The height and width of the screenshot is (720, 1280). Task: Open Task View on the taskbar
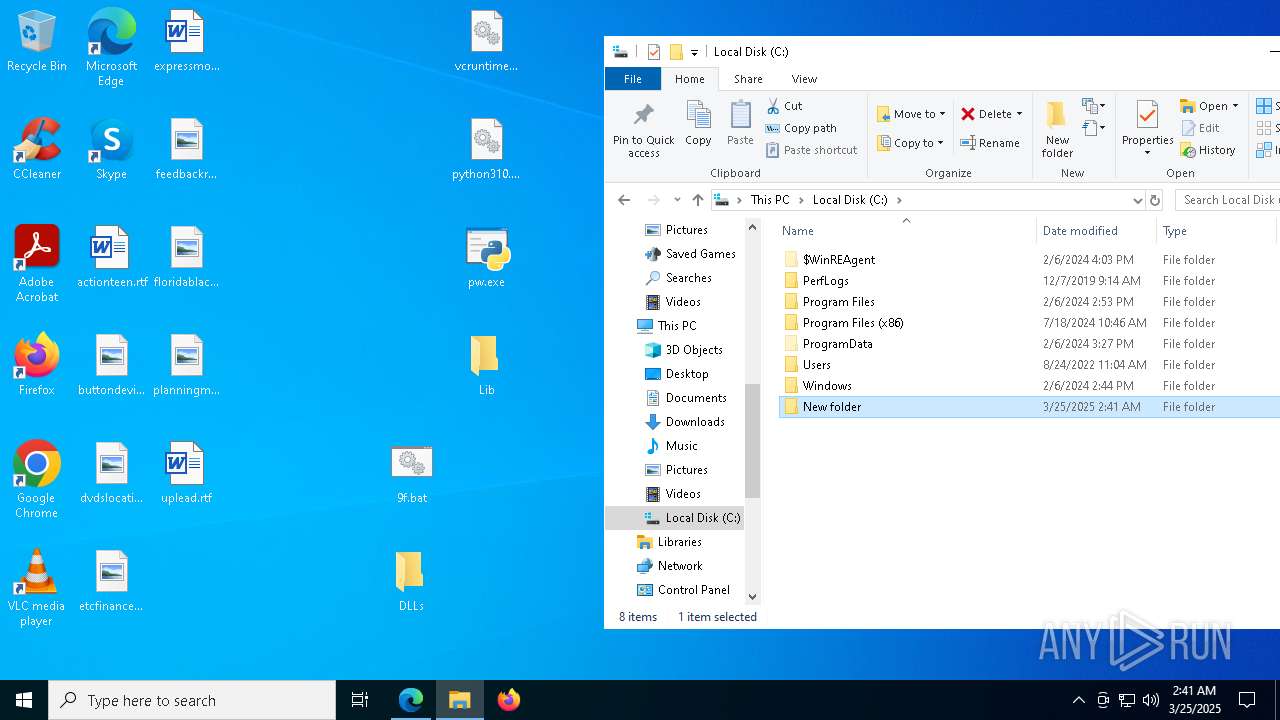coord(360,700)
